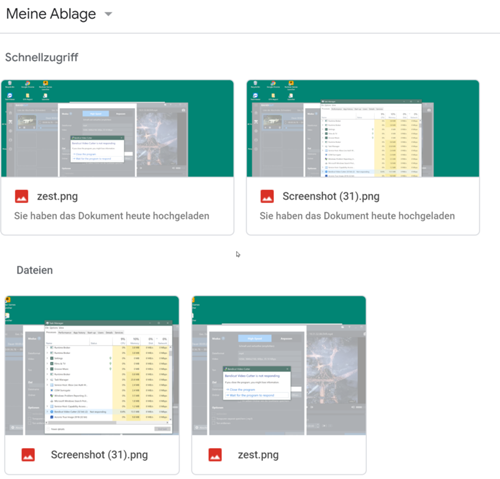The height and width of the screenshot is (479, 500).
Task: Open Screenshot (31).png preview in Schnellzugriff
Action: coord(363,128)
